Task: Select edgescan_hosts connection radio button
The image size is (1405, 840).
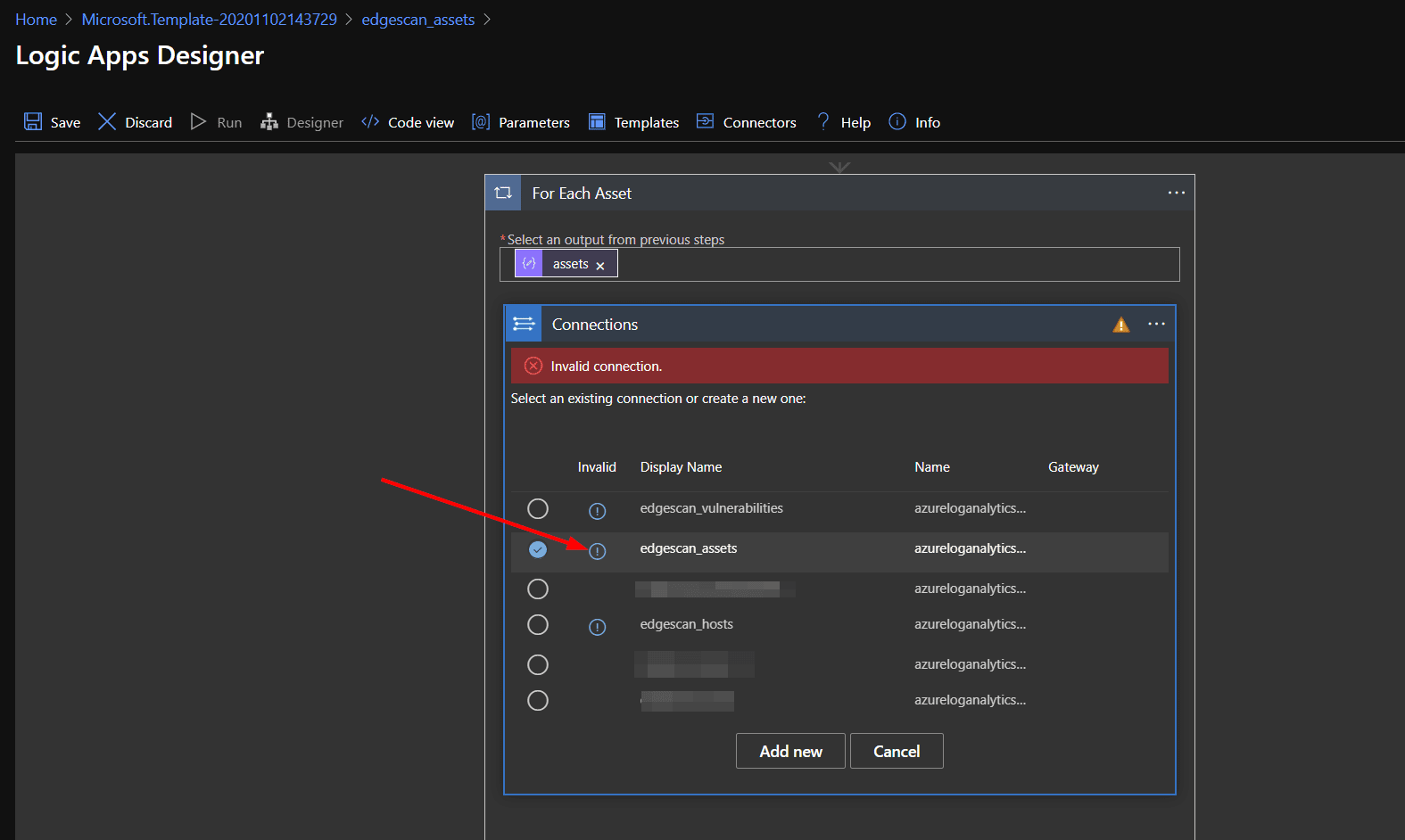Action: [x=538, y=624]
